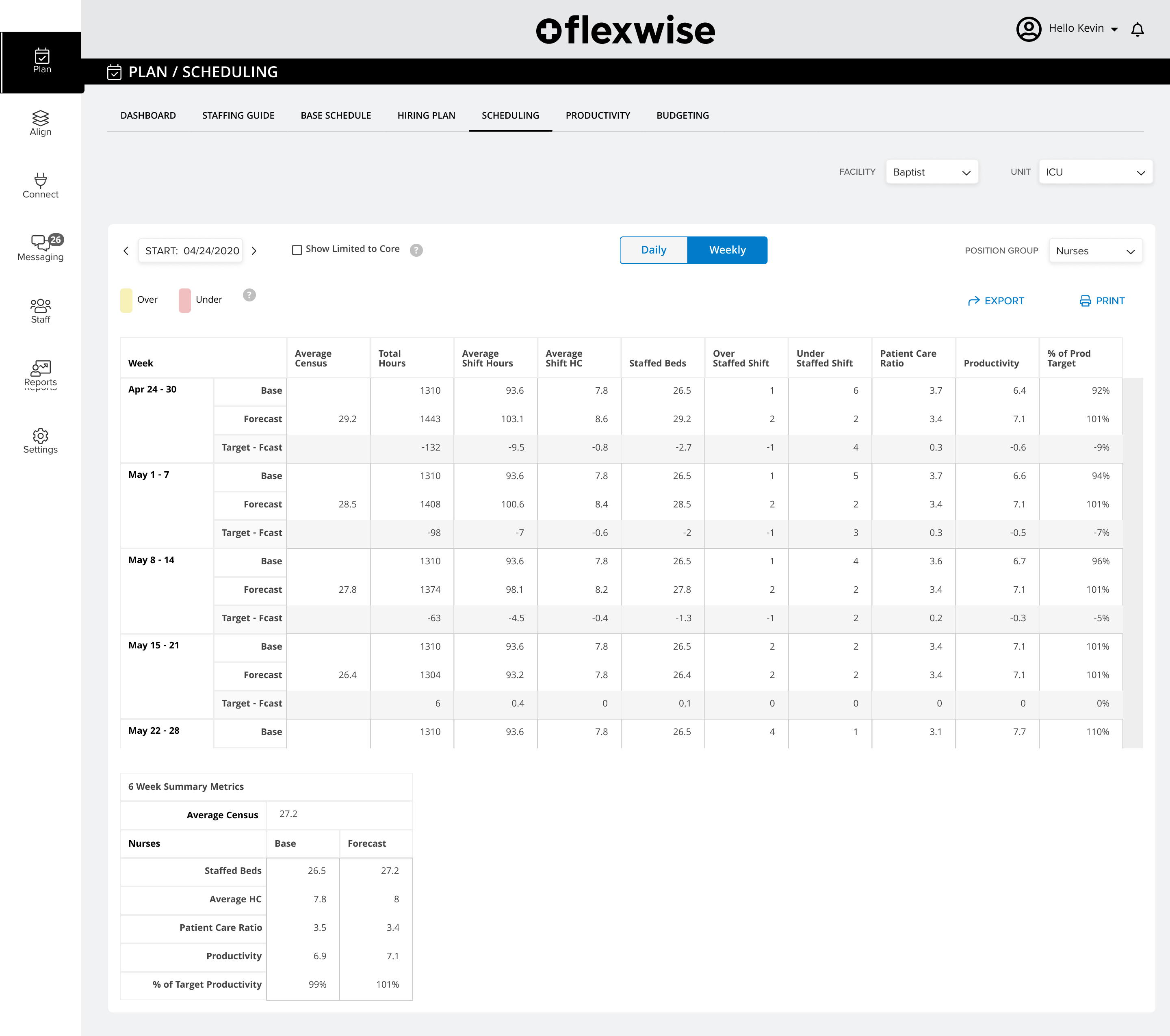Click summary % of Target Productivity 99%
Screen dimensions: 1170x1036
click(x=317, y=984)
